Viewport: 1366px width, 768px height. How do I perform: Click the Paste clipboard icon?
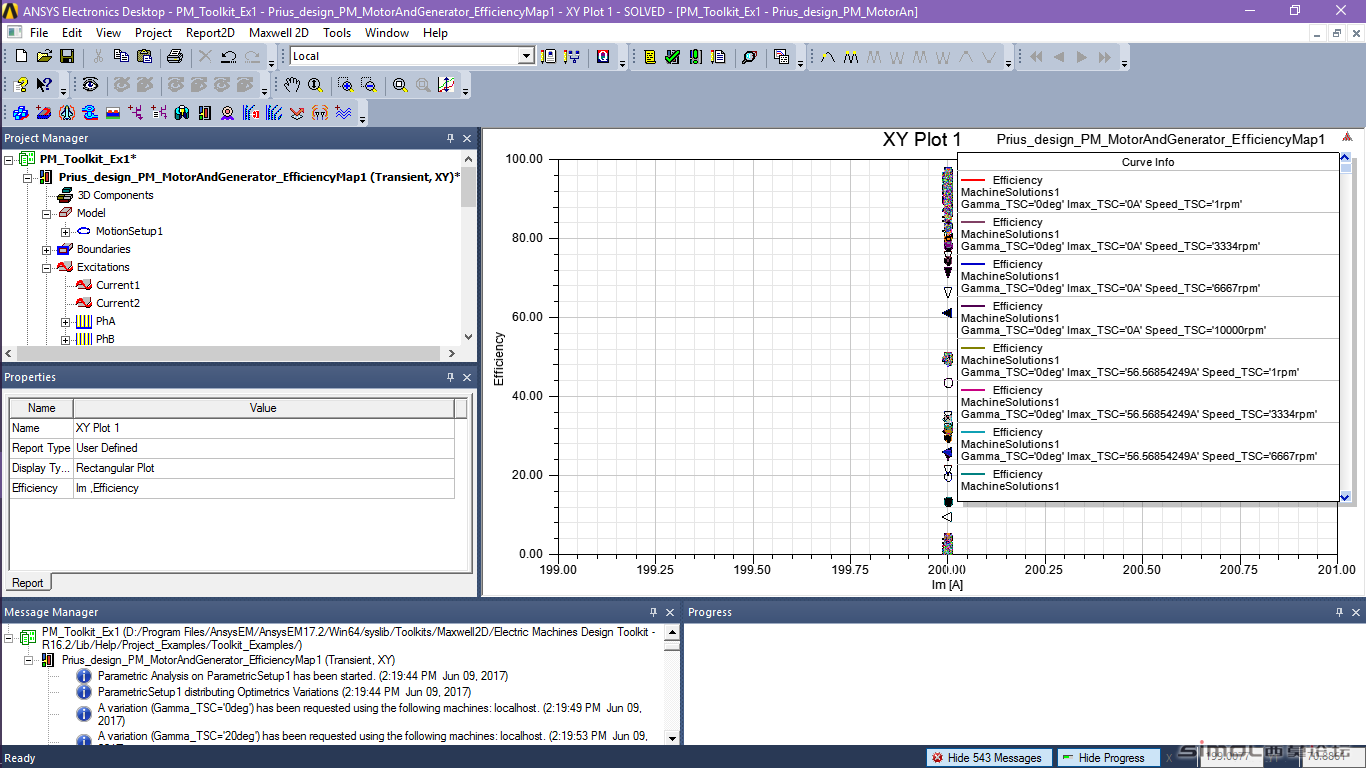[x=144, y=56]
